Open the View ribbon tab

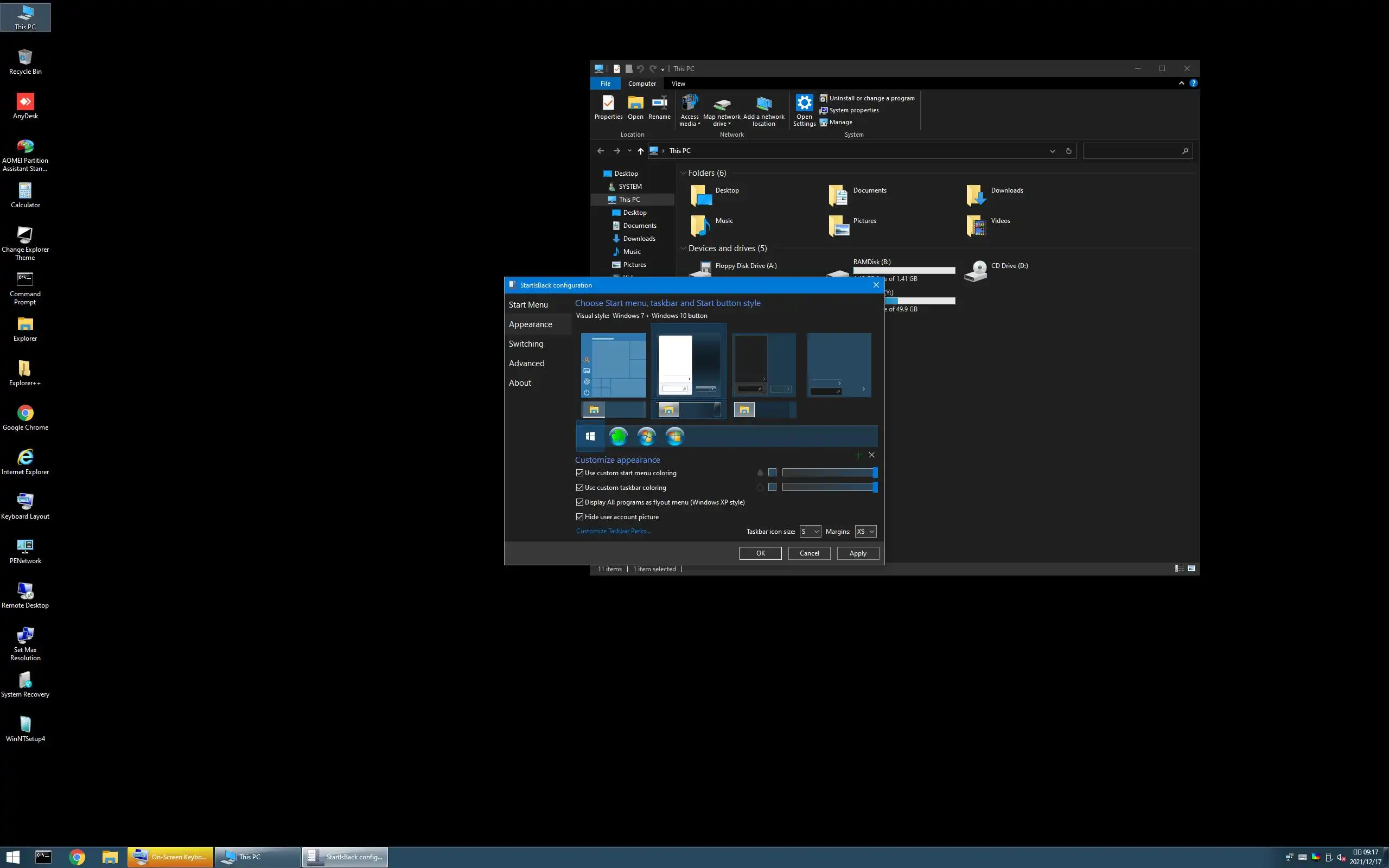point(678,83)
